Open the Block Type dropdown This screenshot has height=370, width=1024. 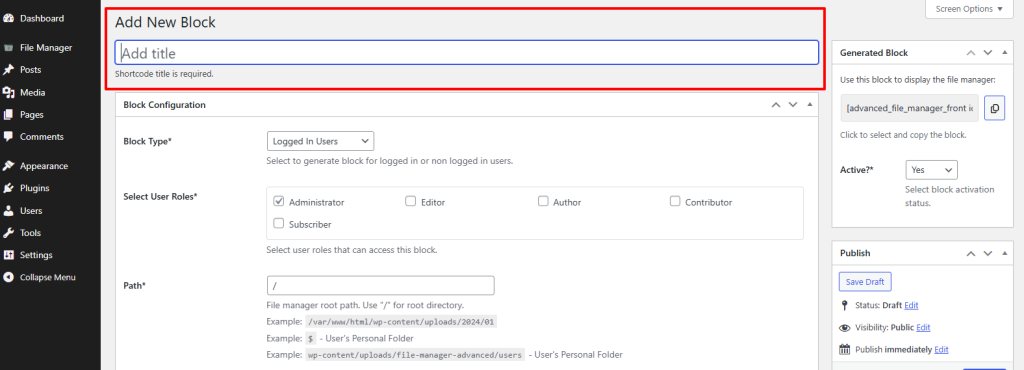click(321, 141)
